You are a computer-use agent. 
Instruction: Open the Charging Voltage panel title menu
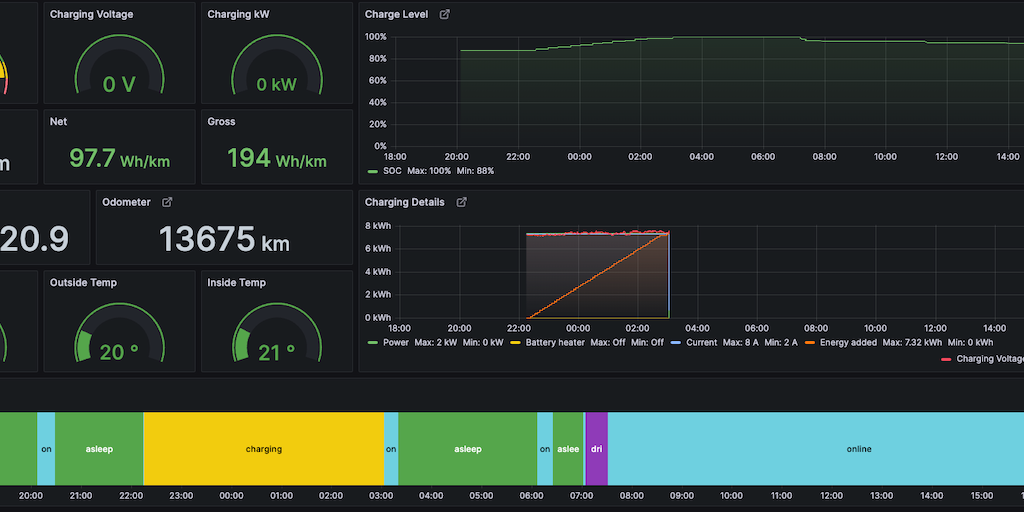[91, 15]
